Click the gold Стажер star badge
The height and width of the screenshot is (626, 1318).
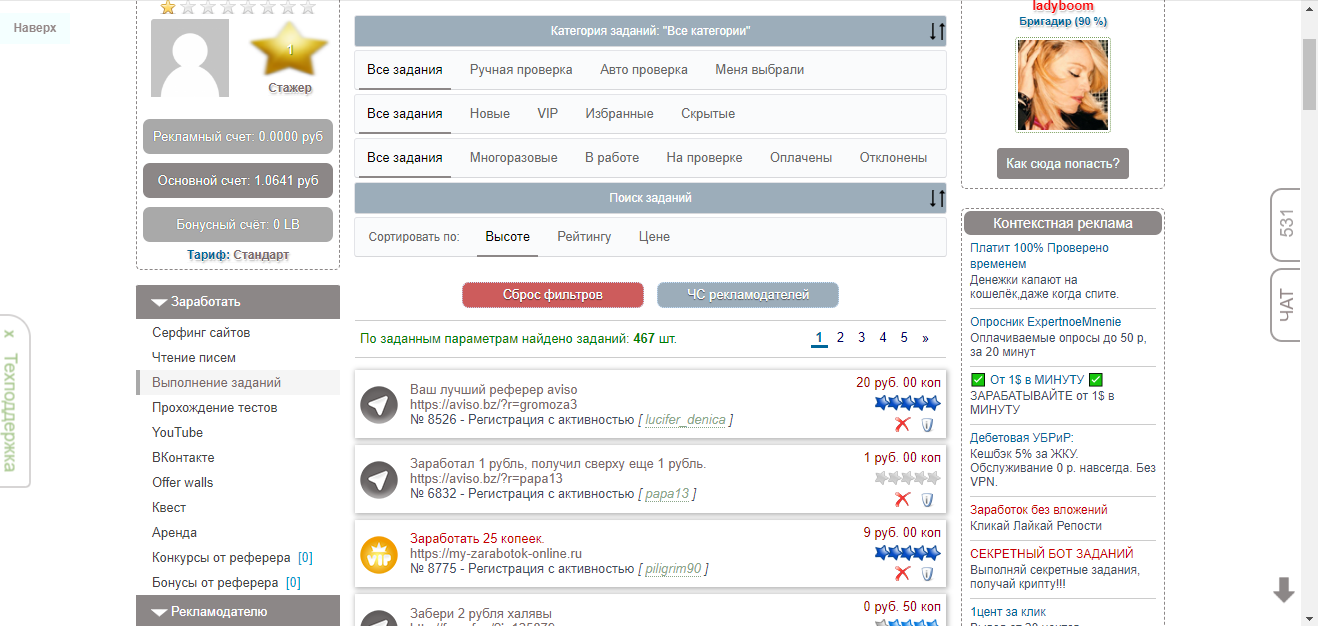pyautogui.click(x=290, y=49)
